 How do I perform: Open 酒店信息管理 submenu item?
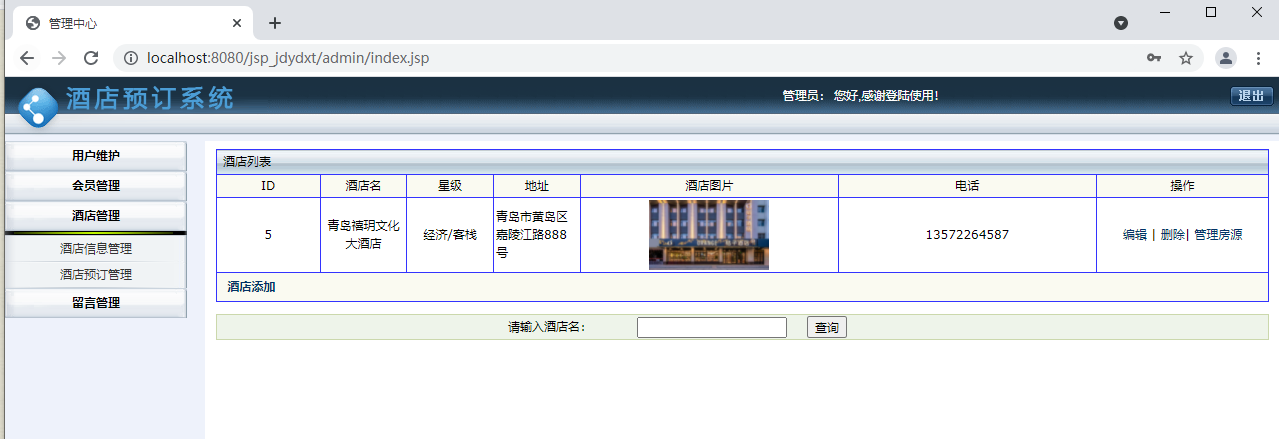click(96, 249)
